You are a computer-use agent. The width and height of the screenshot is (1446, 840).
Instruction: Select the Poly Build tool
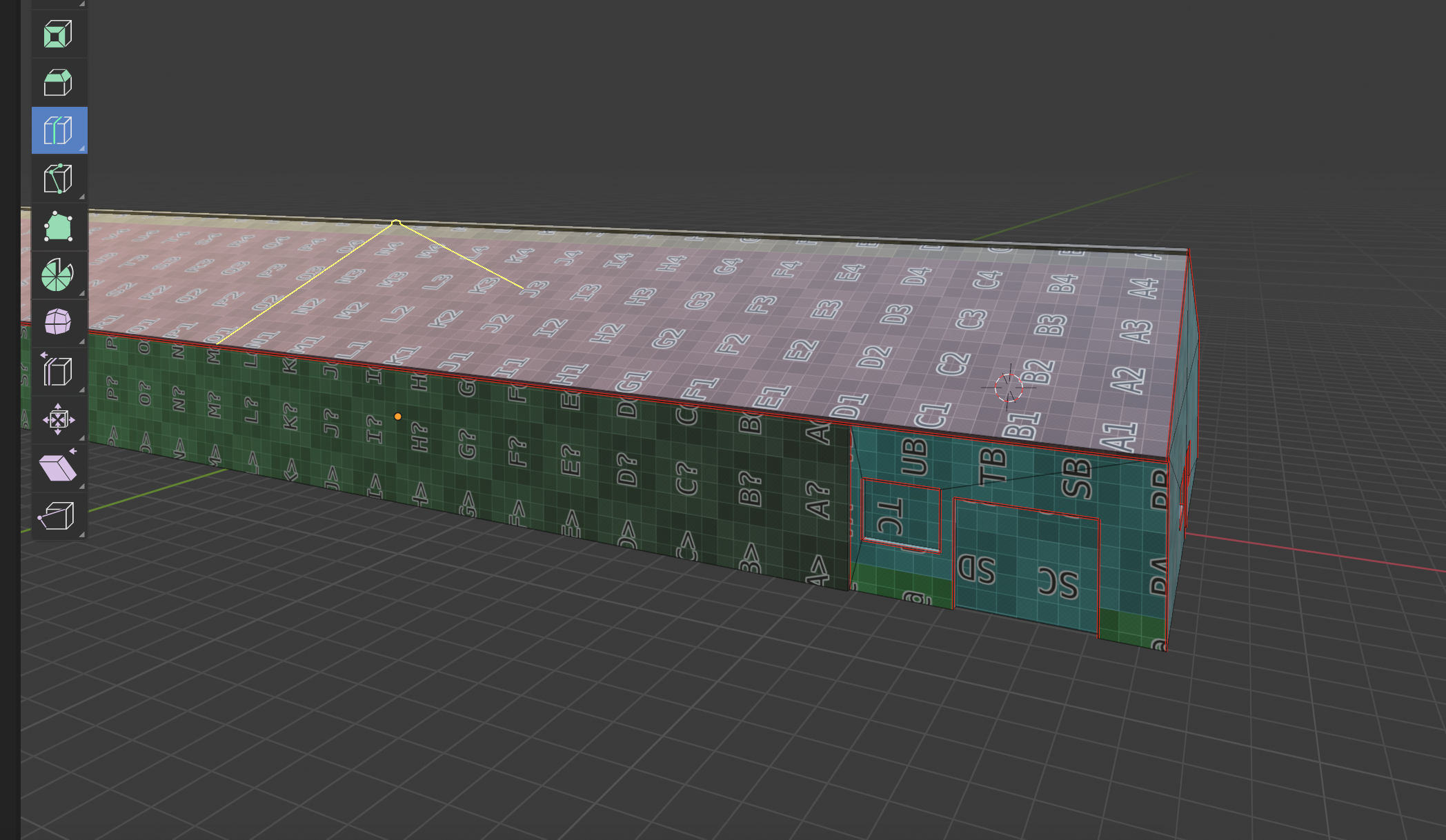59,227
